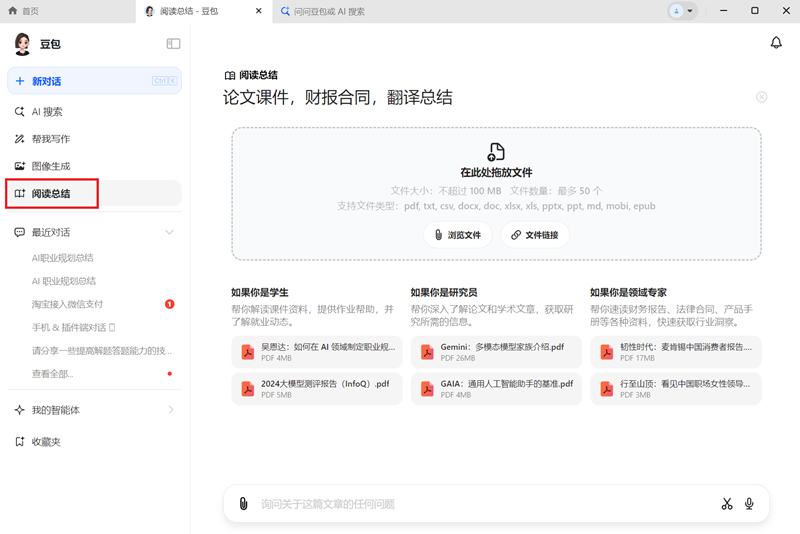
Task: Click the 在此处拖放文件 drop zone text
Action: 496,173
